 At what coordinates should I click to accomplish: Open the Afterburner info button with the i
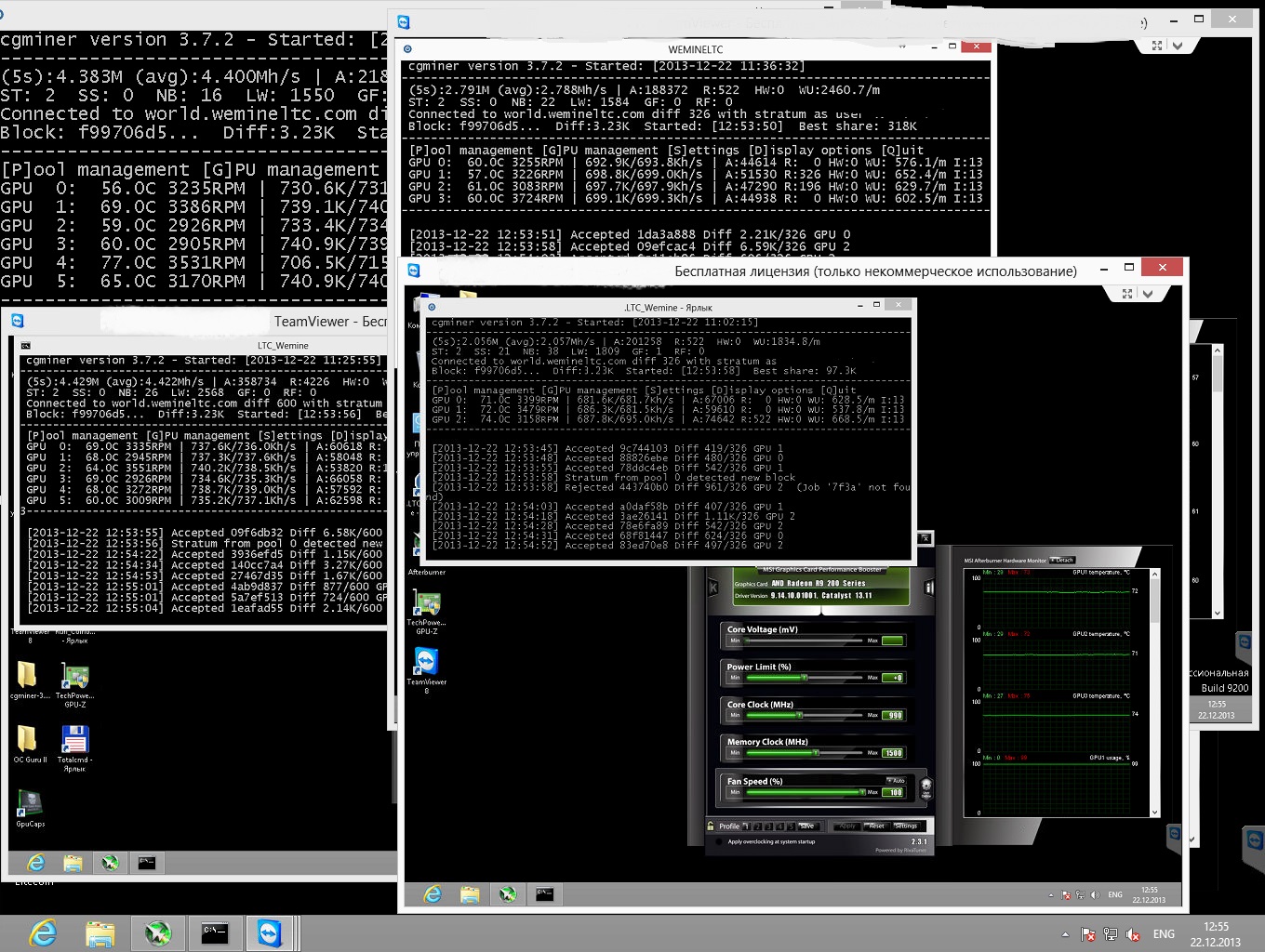(x=928, y=588)
